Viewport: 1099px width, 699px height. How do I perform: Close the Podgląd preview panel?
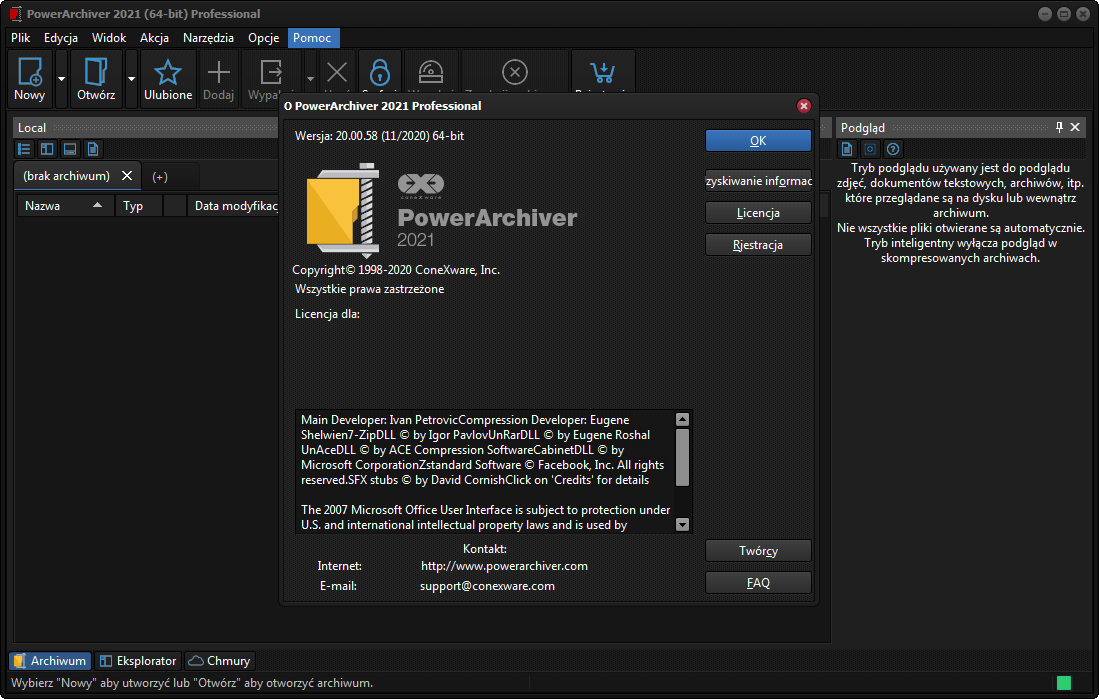(x=1075, y=127)
